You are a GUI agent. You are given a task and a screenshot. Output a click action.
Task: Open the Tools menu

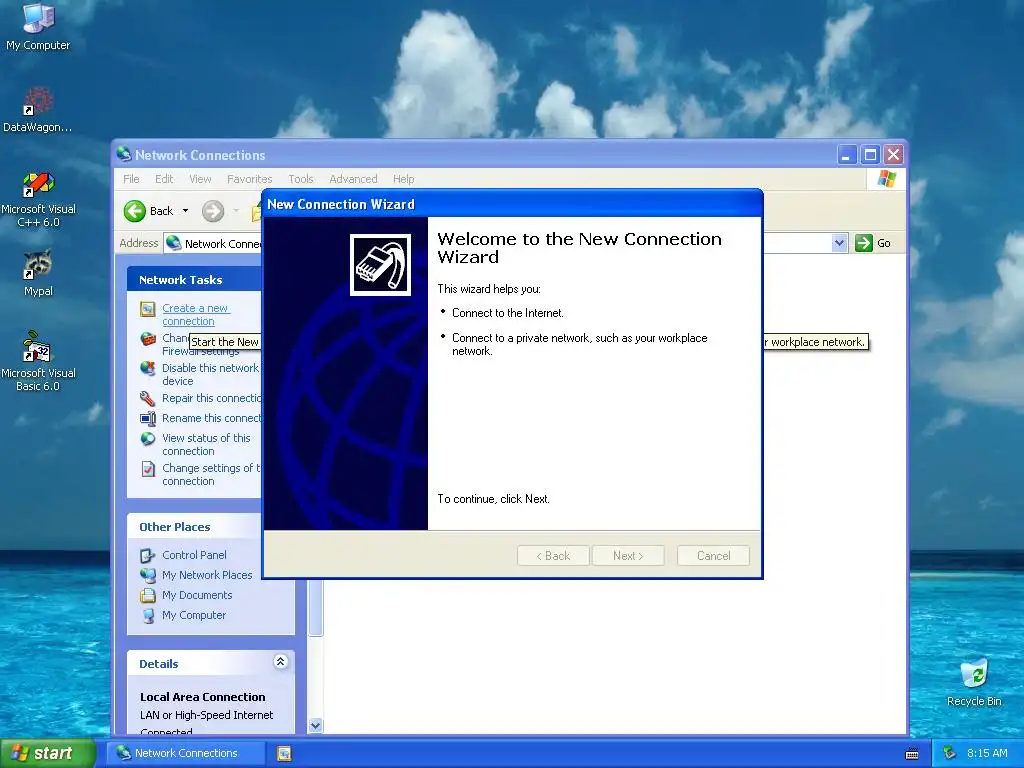[x=301, y=179]
